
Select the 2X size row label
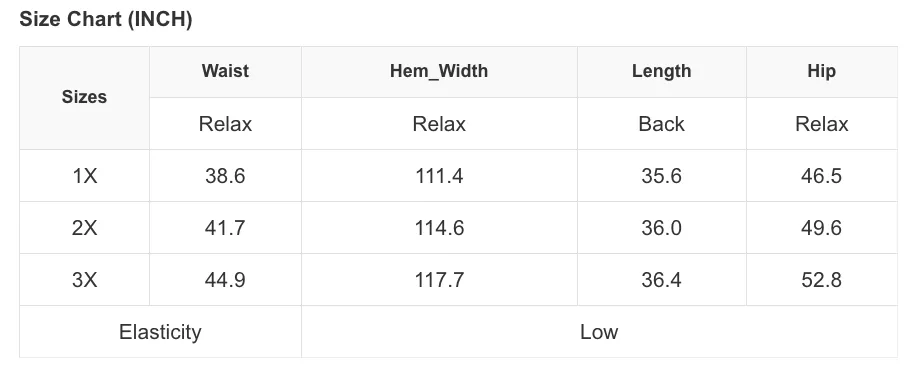pos(84,228)
